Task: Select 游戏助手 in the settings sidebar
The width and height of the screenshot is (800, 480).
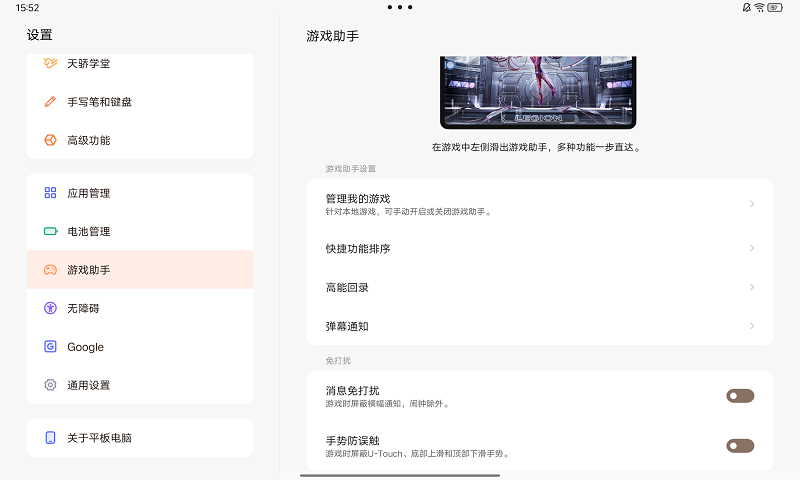Action: pyautogui.click(x=140, y=270)
